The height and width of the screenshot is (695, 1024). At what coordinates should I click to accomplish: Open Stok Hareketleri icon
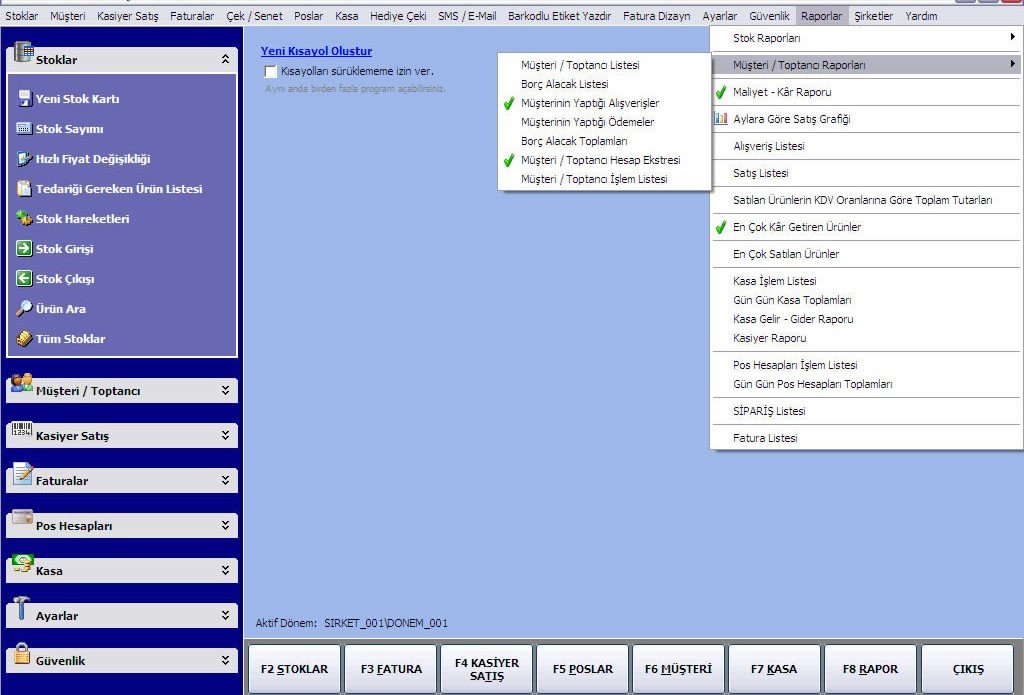pos(25,219)
